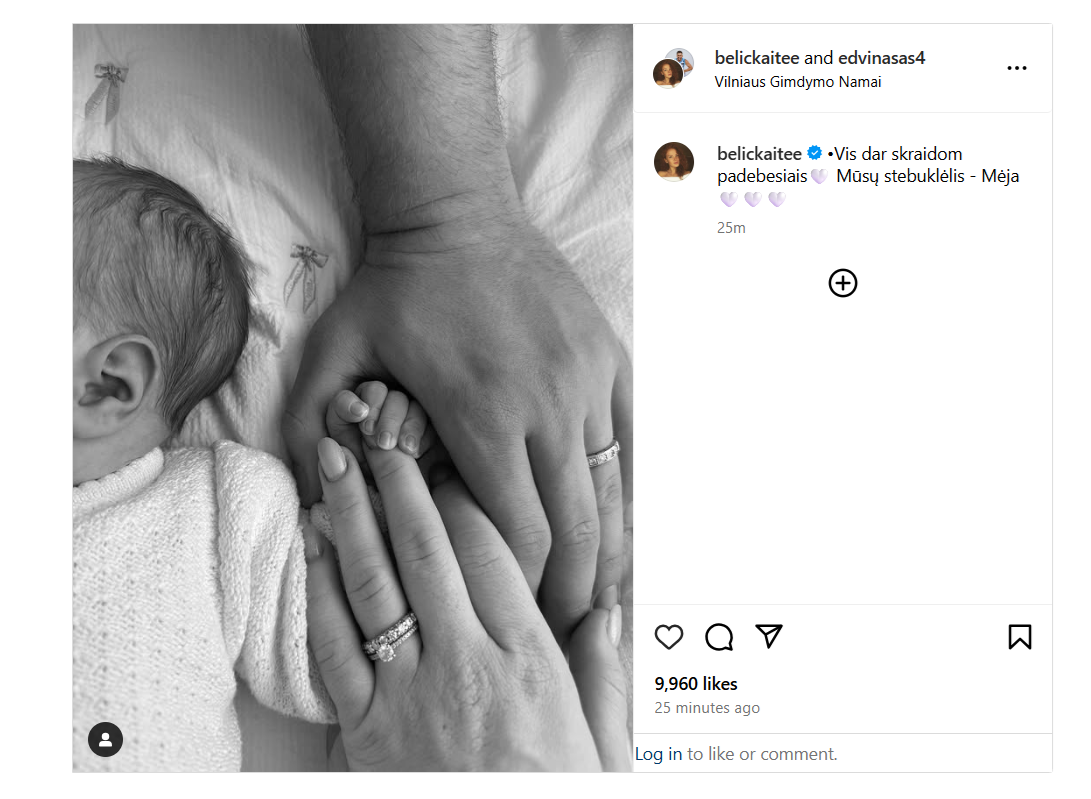1091x799 pixels.
Task: Click the caption text about Mėja
Action: [868, 175]
